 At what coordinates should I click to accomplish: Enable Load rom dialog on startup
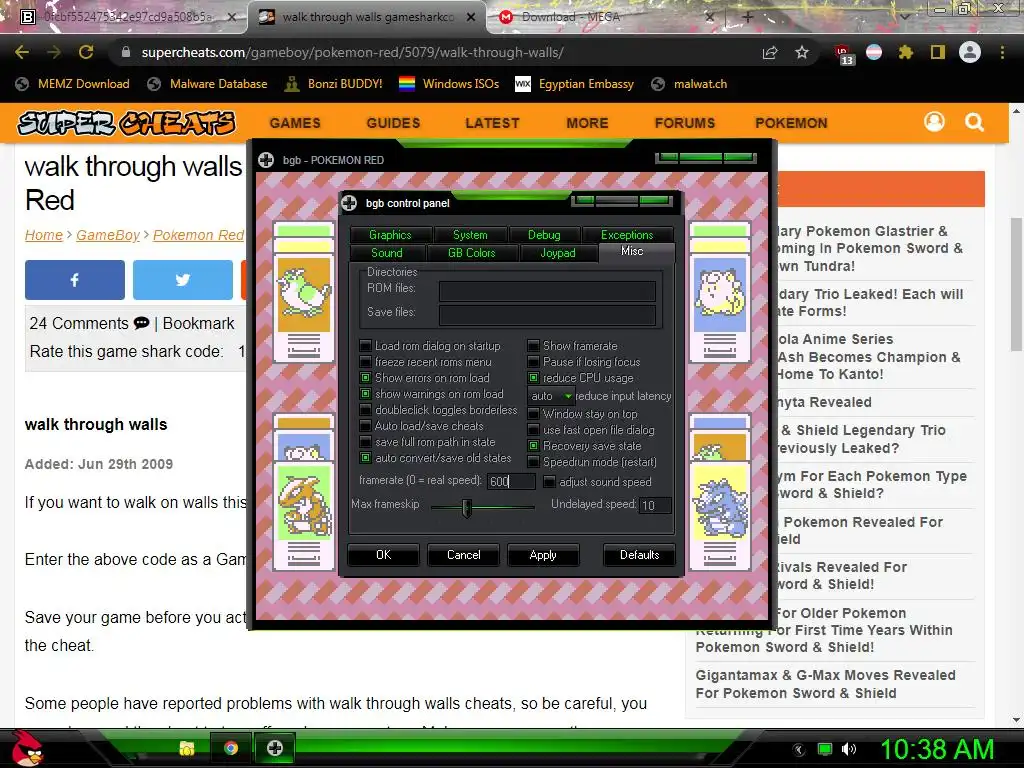[365, 345]
